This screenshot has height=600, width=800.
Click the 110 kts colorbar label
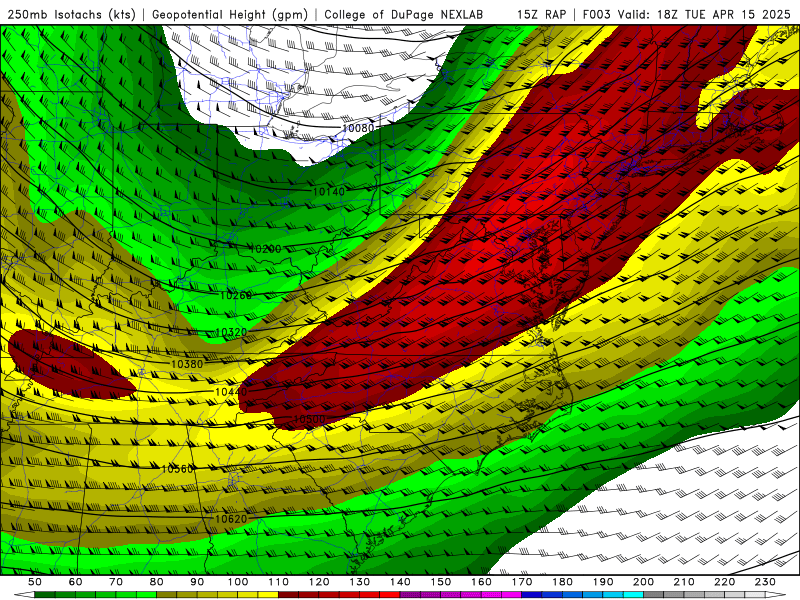point(279,582)
